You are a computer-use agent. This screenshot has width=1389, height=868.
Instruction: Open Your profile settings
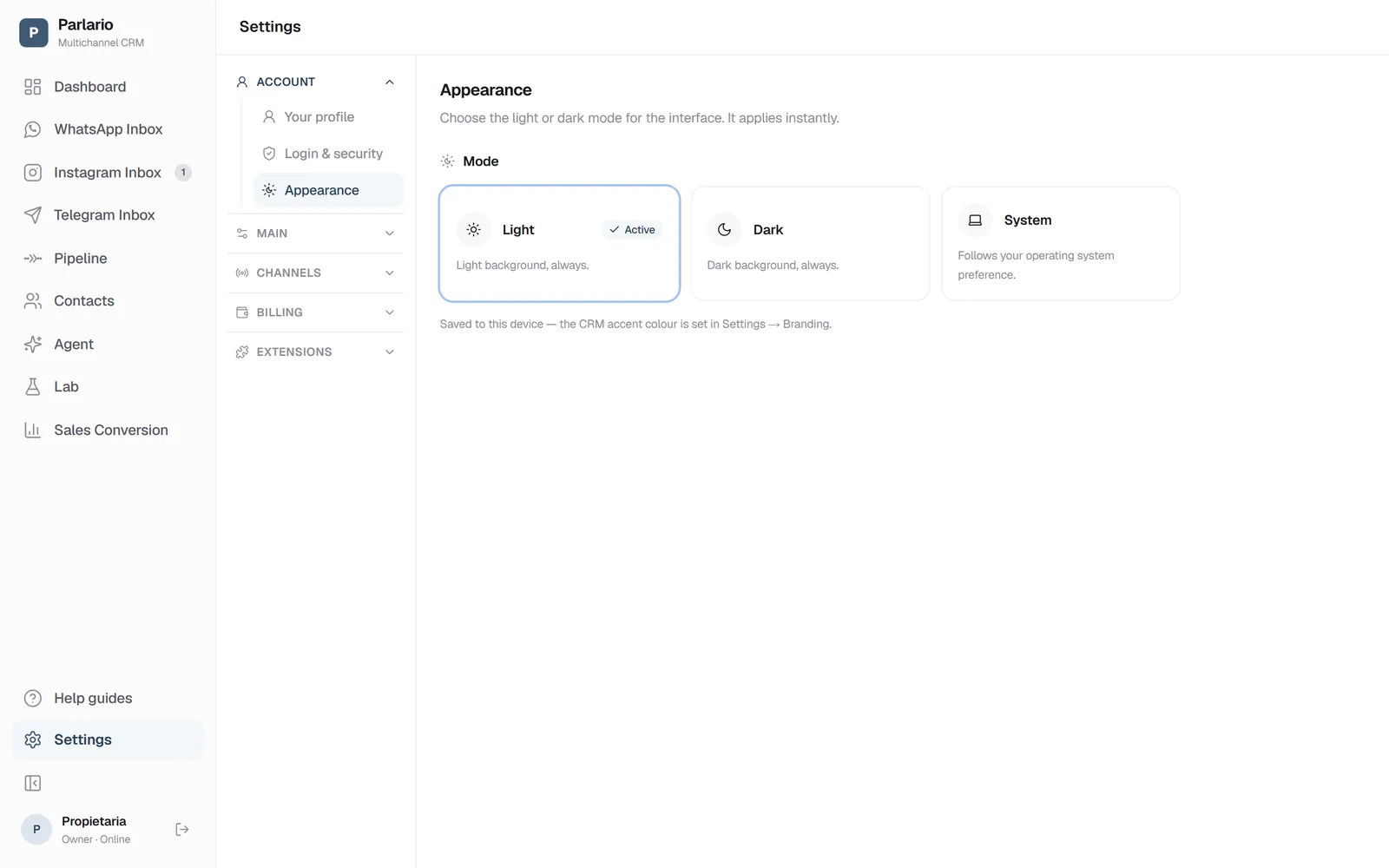(x=328, y=117)
